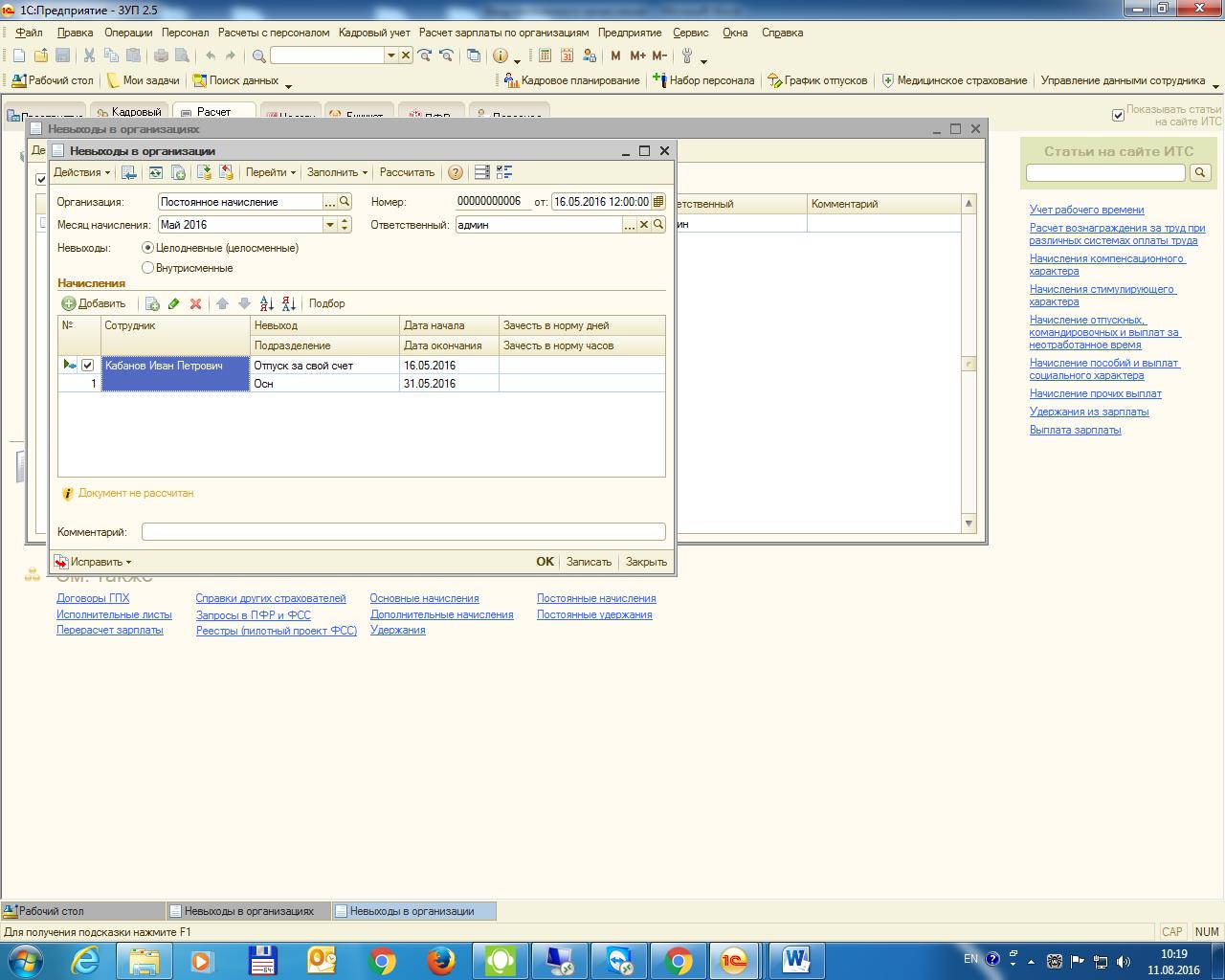The image size is (1225, 980).
Task: Open the Кадровый учет menu
Action: (x=374, y=33)
